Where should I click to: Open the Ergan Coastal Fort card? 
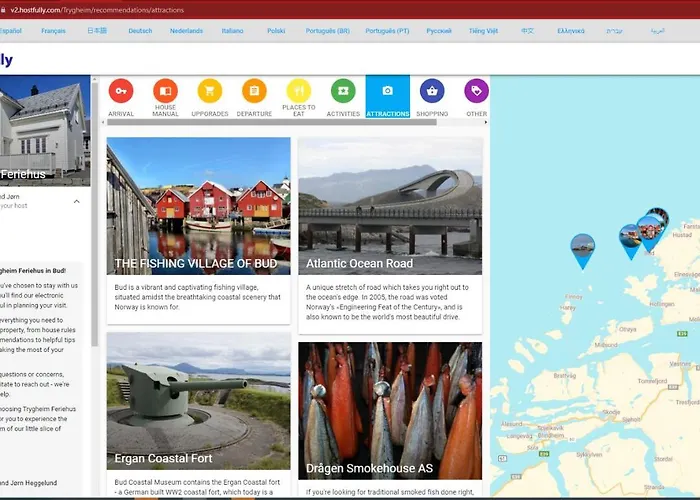pos(198,410)
